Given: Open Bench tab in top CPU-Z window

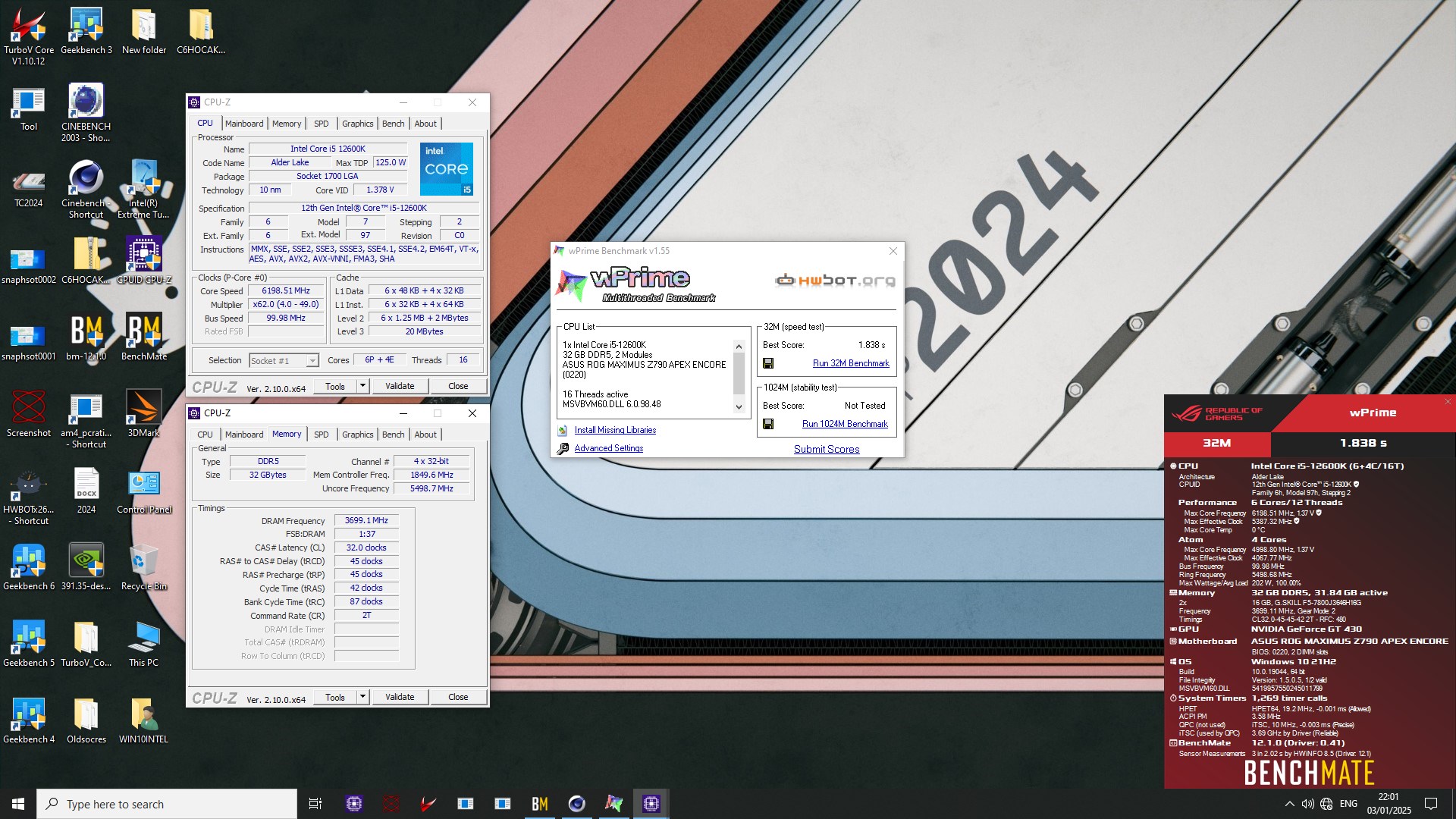Looking at the screenshot, I should 393,124.
